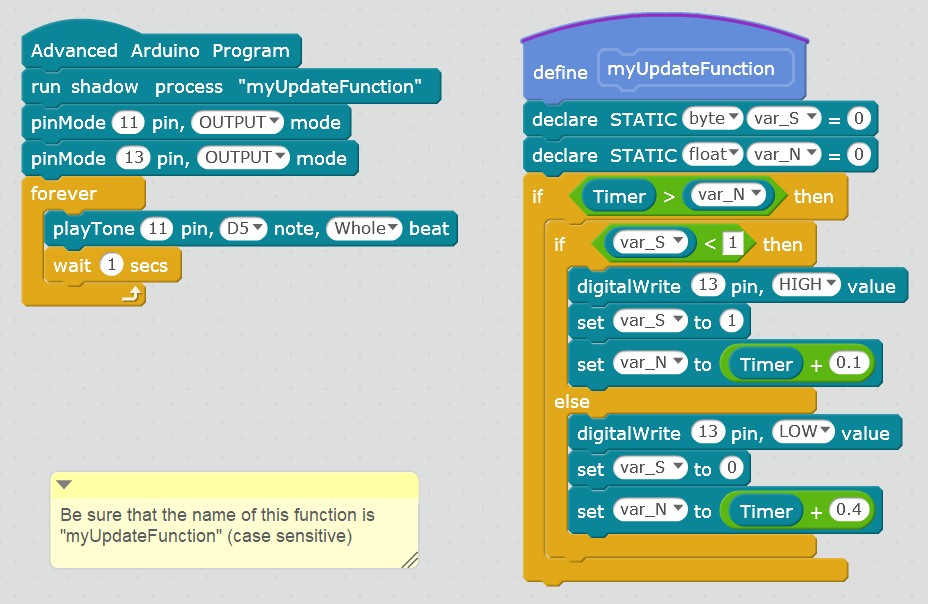The width and height of the screenshot is (928, 604).
Task: Collapse the comment note using its triangle
Action: [x=64, y=485]
